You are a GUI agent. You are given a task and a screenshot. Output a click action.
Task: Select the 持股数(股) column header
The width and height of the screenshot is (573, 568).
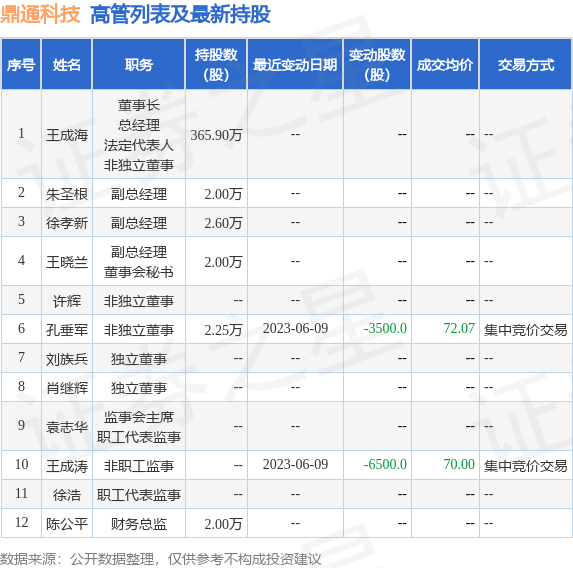(216, 65)
